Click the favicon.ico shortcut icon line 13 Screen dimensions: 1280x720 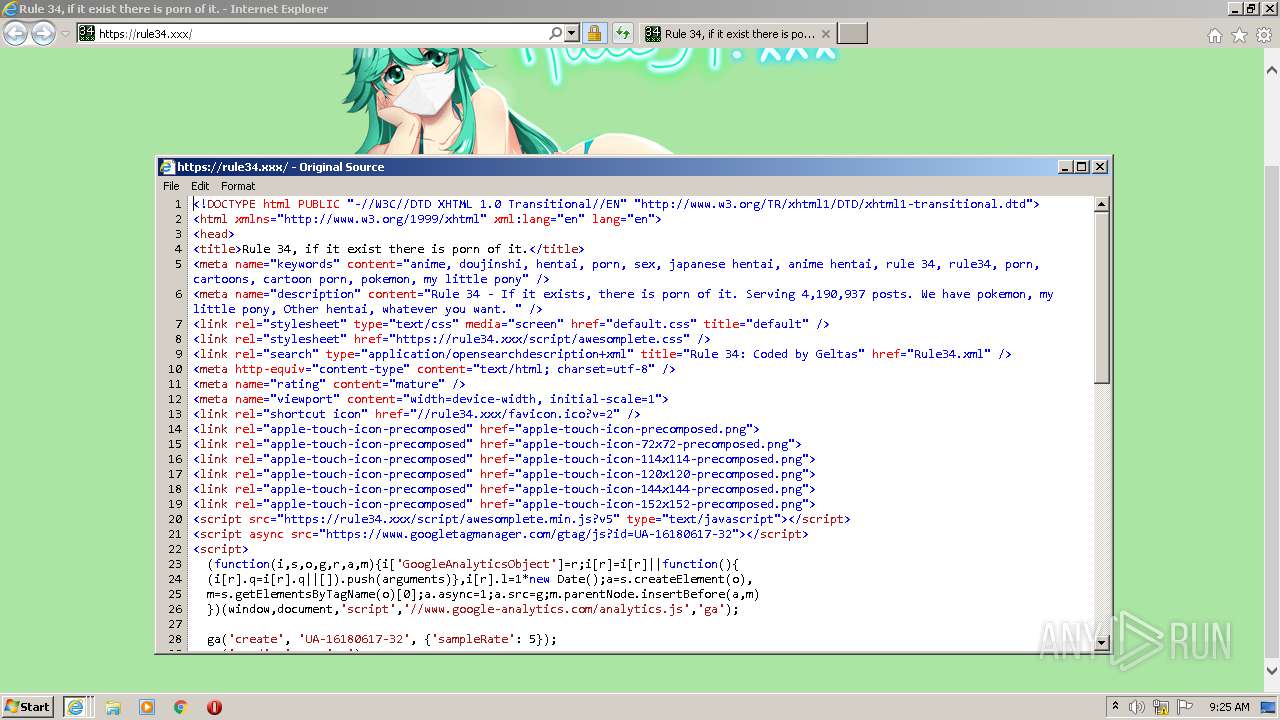[416, 414]
